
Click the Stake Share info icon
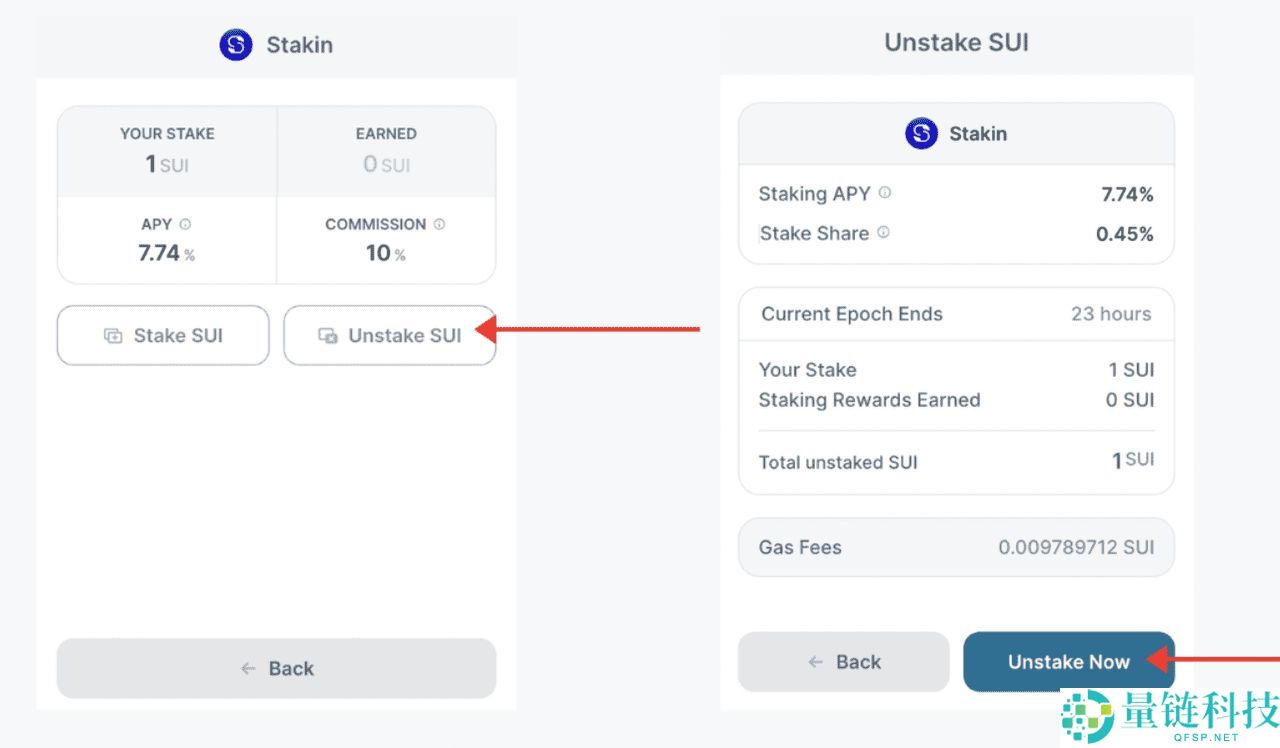coord(883,233)
